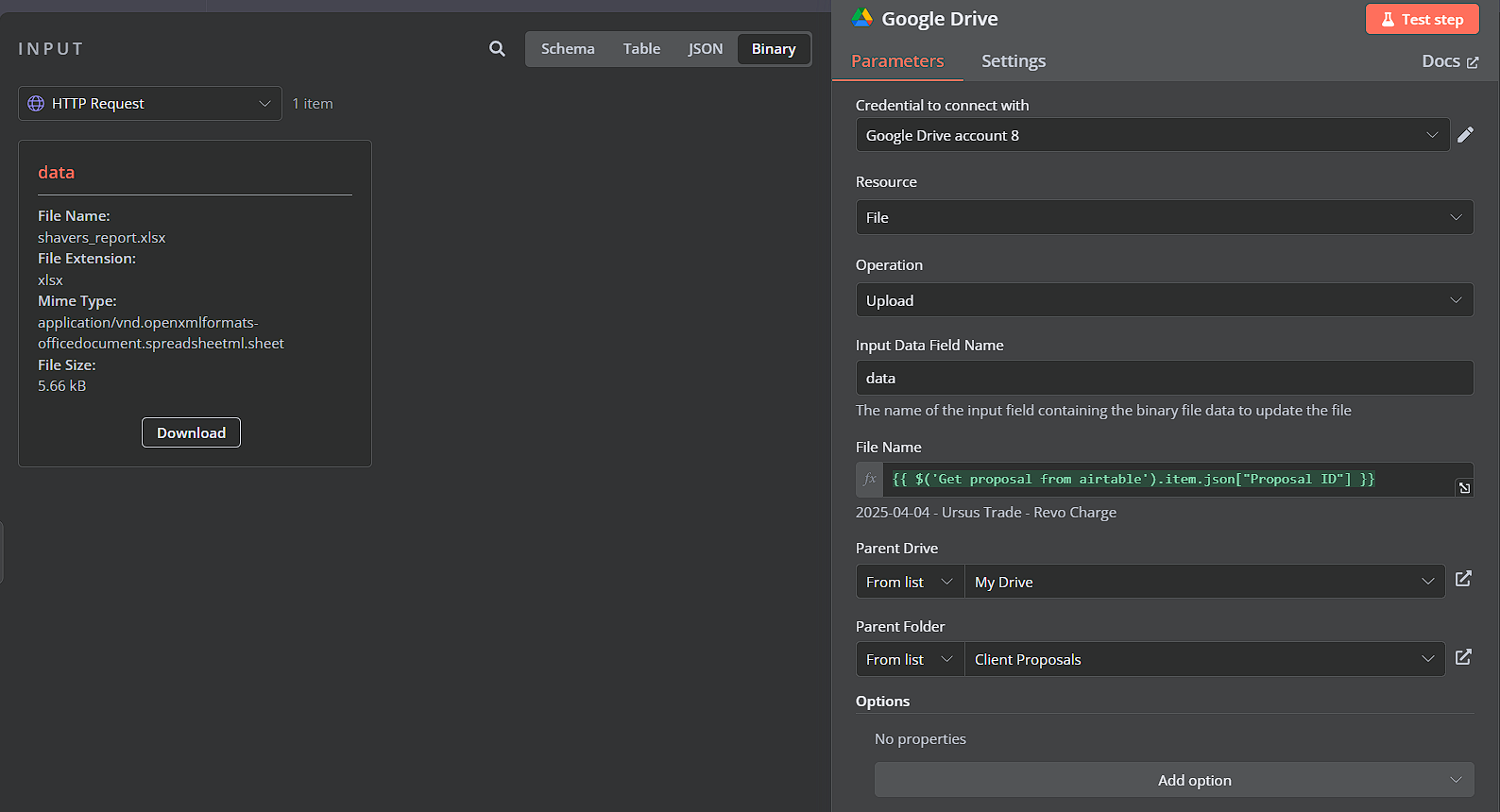Click the fx expression icon
This screenshot has height=812, width=1500.
tap(870, 480)
